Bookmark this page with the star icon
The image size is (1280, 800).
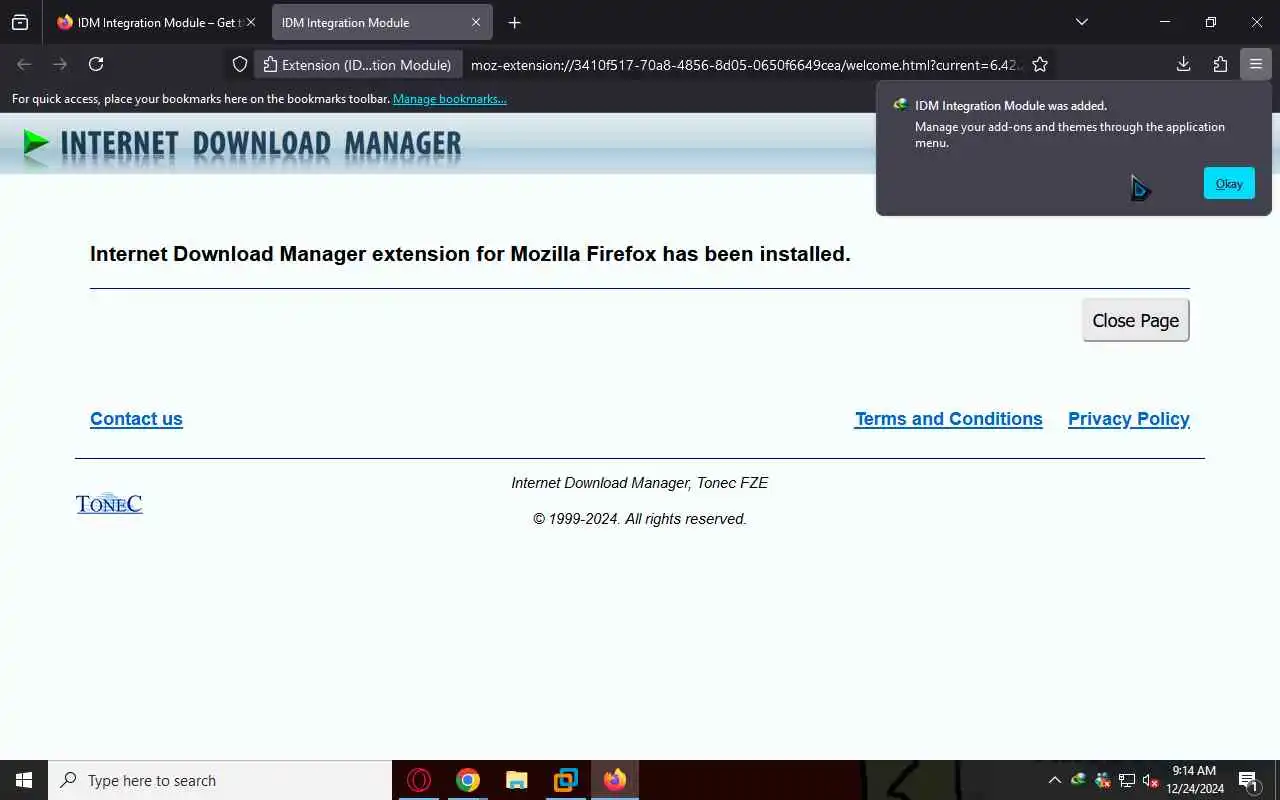click(1040, 64)
